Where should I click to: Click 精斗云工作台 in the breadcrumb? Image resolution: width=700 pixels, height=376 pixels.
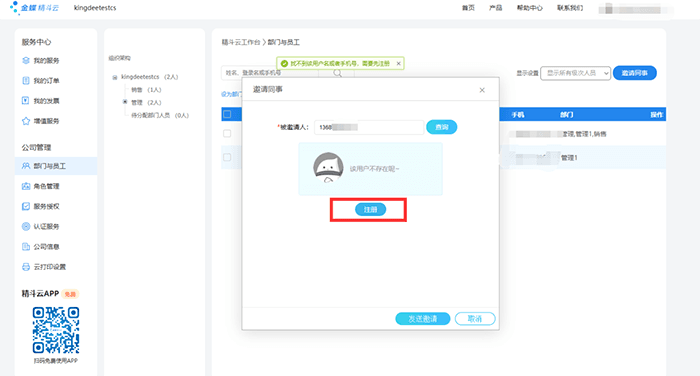tap(241, 42)
